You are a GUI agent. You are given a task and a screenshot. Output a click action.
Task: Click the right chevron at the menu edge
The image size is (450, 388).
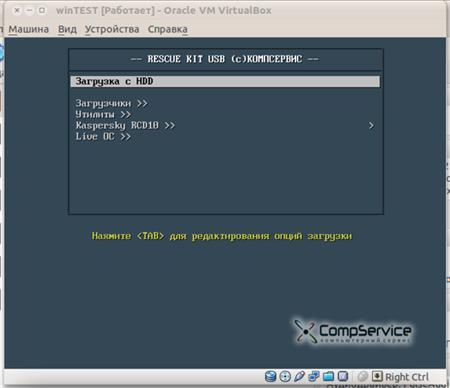pyautogui.click(x=371, y=126)
